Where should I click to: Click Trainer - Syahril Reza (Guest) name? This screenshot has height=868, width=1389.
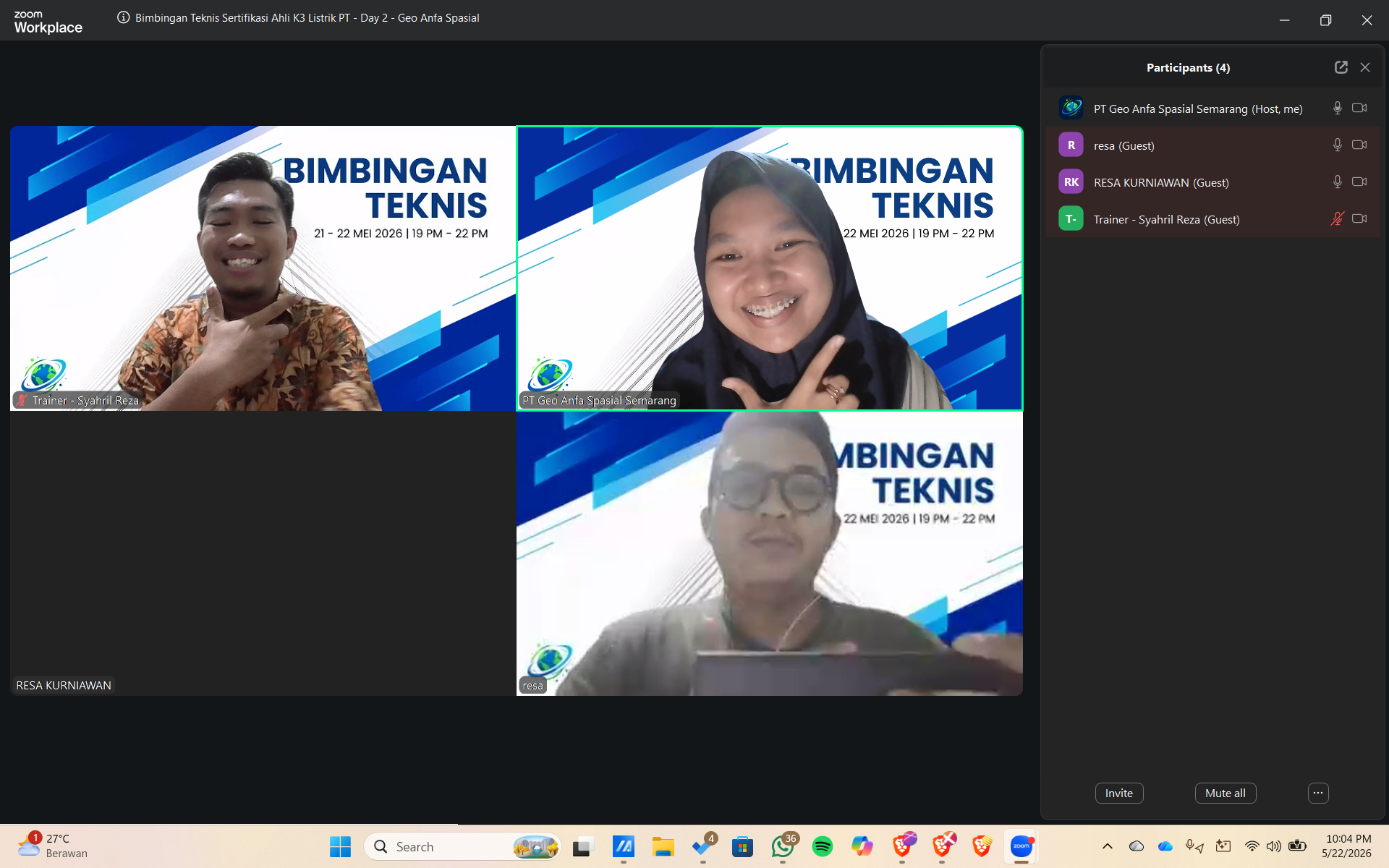pyautogui.click(x=1166, y=219)
